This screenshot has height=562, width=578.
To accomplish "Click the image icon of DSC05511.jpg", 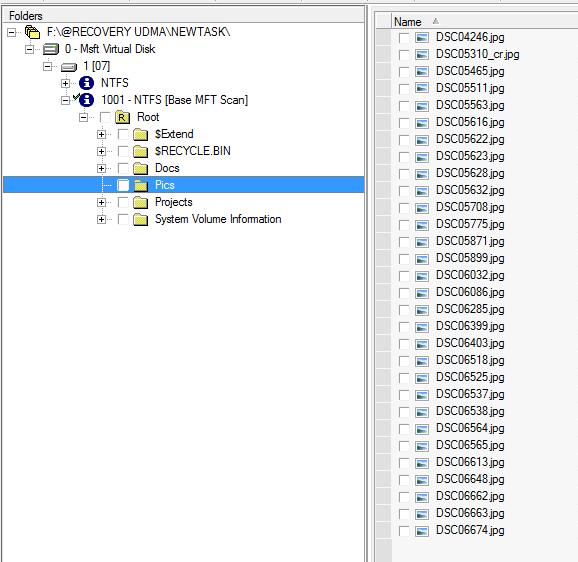I will click(x=422, y=88).
